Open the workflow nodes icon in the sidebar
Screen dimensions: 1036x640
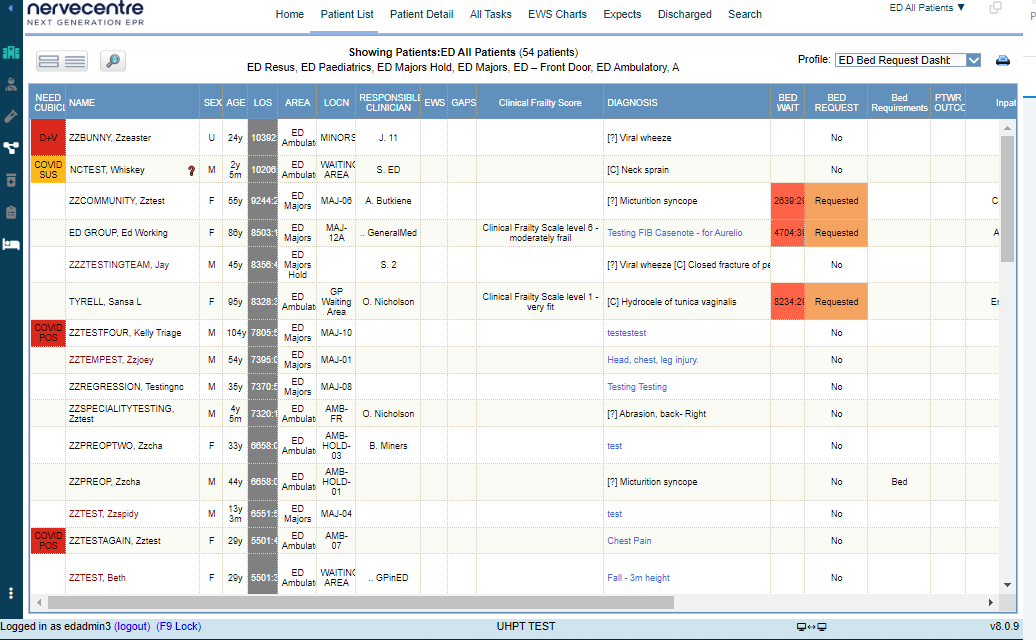pos(11,148)
